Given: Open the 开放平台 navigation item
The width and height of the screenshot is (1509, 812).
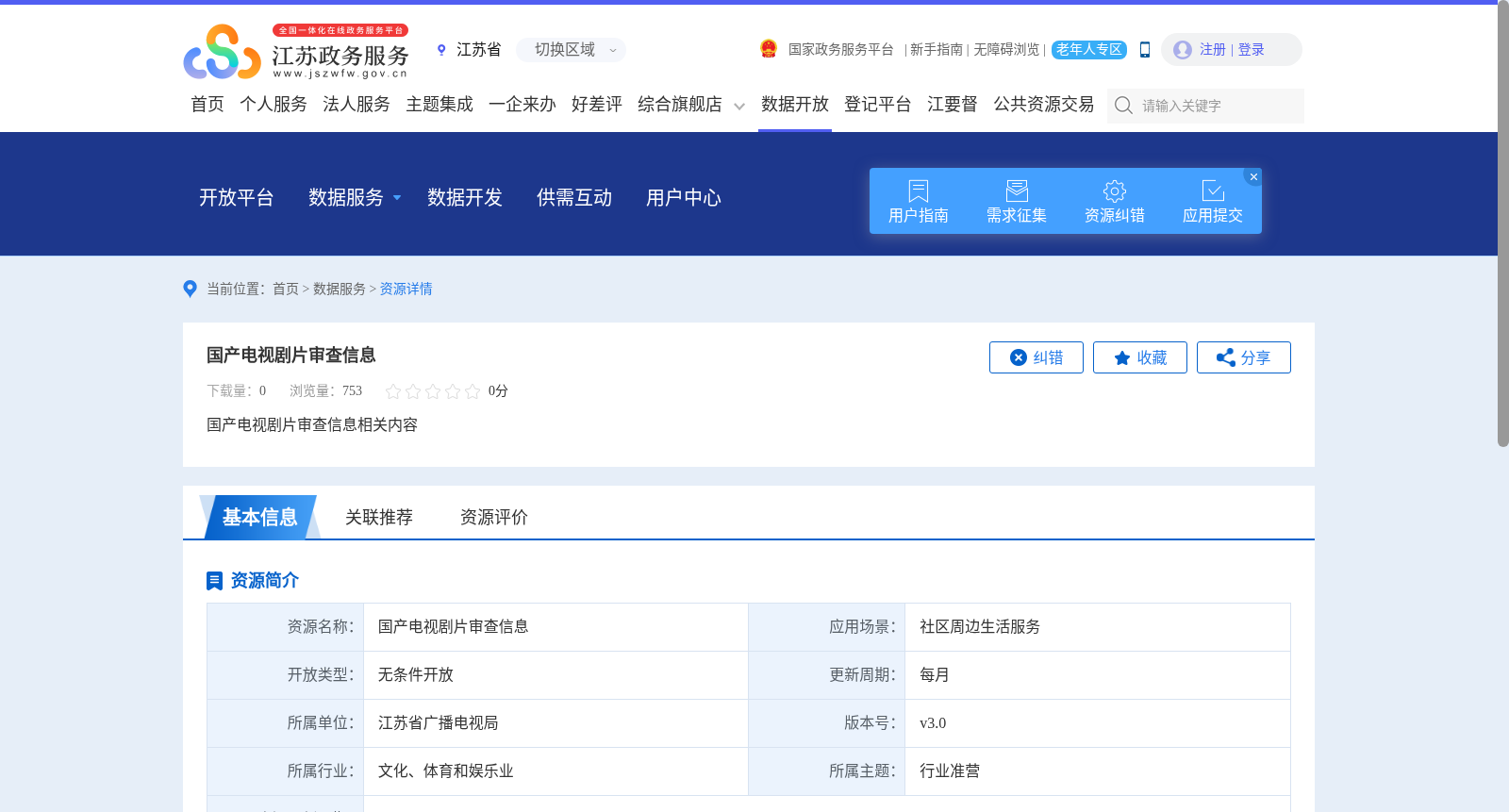Looking at the screenshot, I should click(x=237, y=198).
